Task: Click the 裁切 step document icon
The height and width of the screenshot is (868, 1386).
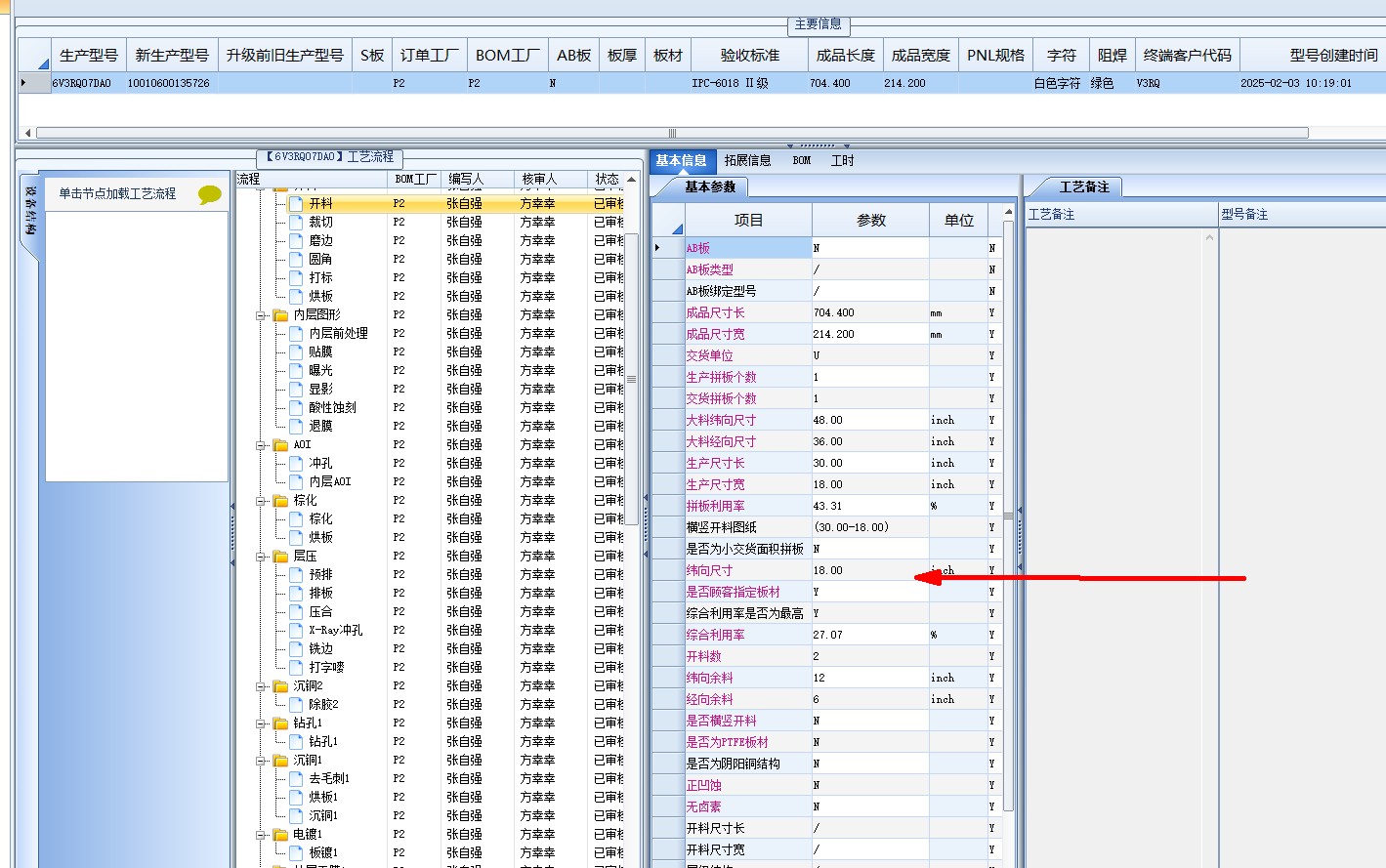Action: point(297,222)
